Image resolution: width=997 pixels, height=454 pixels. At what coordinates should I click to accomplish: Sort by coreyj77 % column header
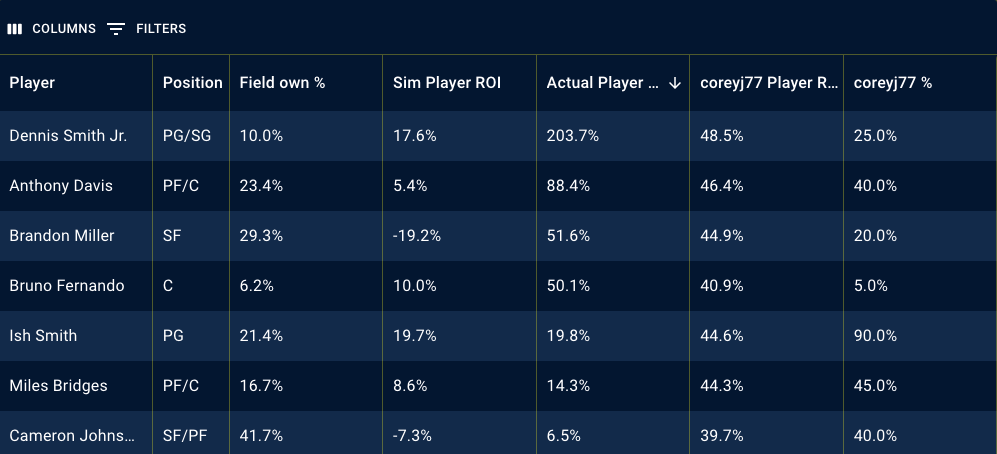click(893, 83)
